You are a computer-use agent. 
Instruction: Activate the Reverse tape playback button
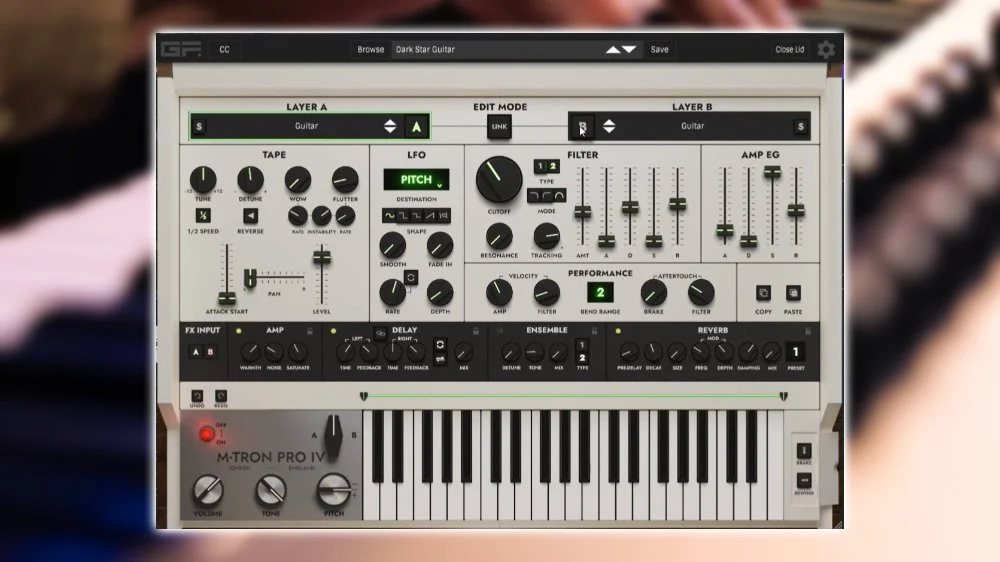(251, 216)
